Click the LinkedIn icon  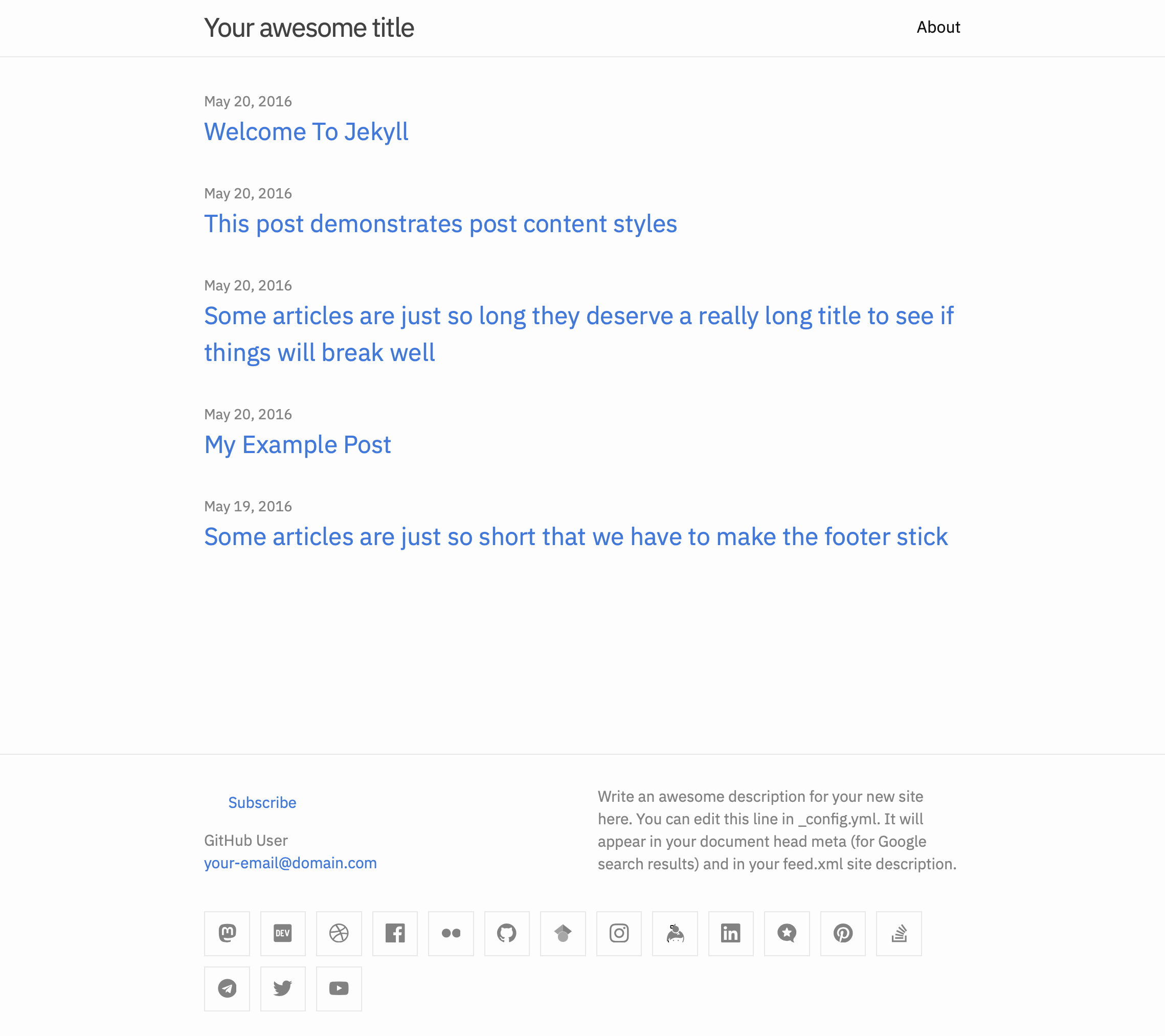pyautogui.click(x=731, y=933)
